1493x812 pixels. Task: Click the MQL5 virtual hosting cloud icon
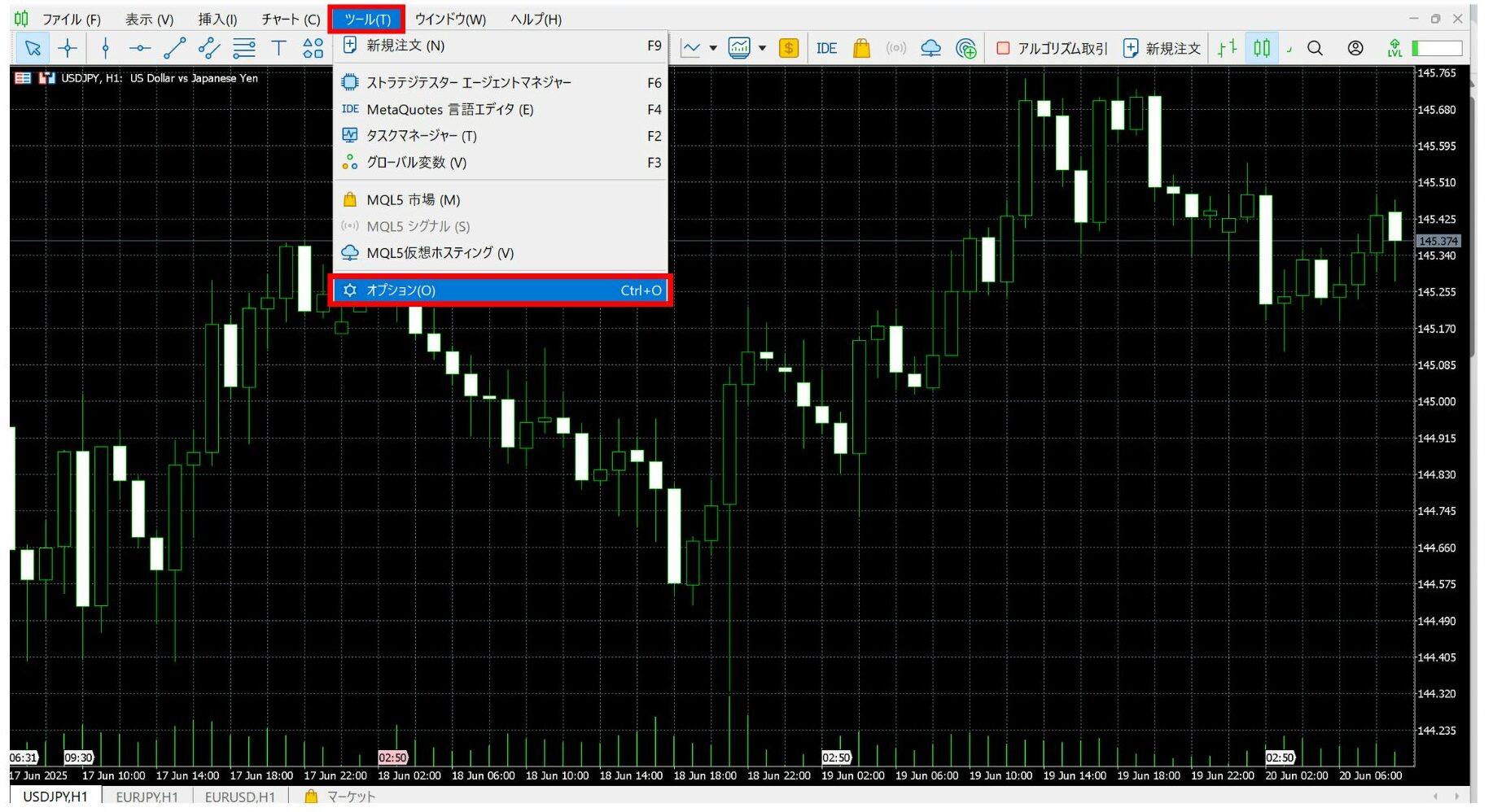click(x=930, y=48)
